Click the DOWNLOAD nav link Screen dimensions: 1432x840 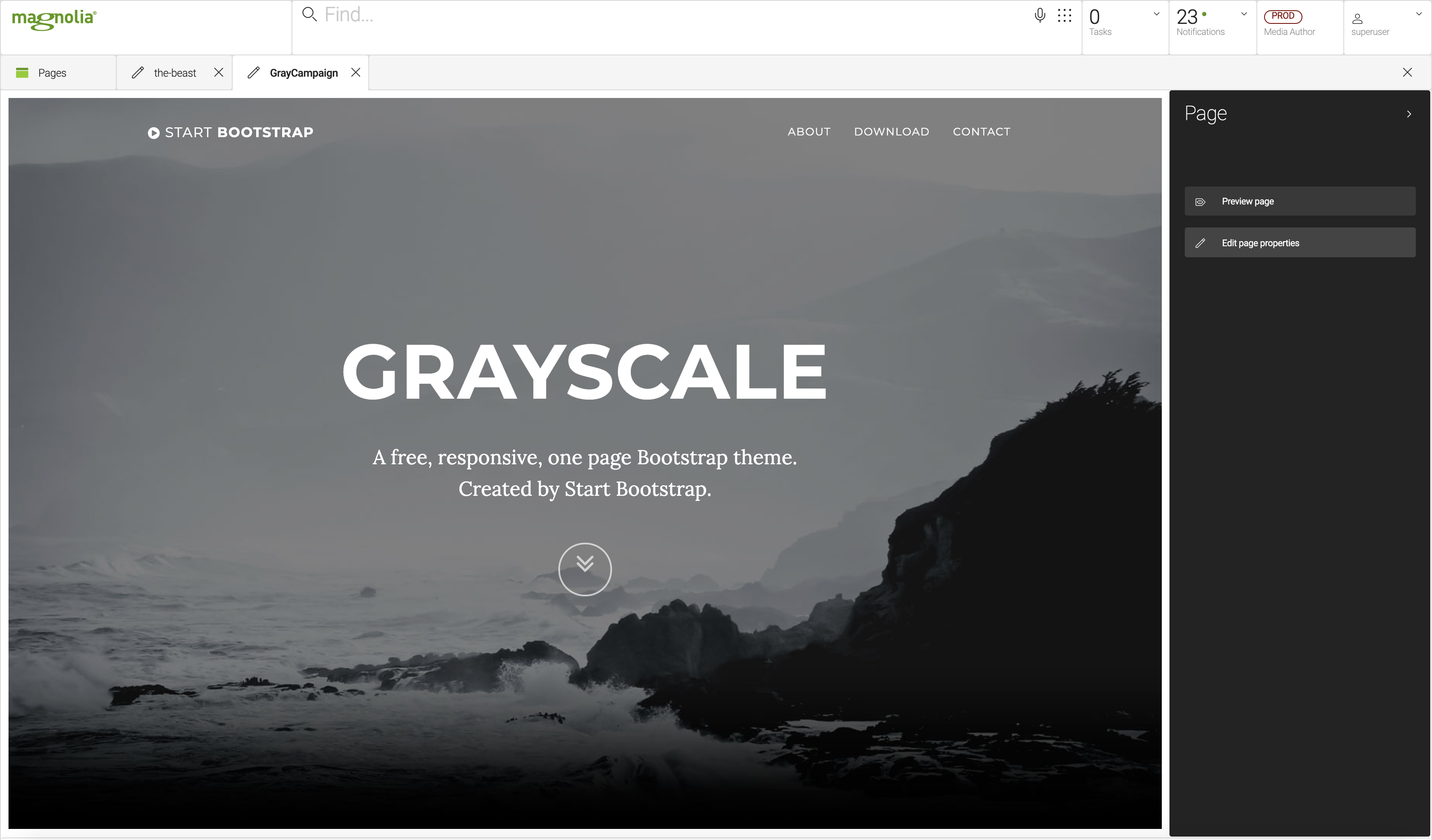[891, 132]
